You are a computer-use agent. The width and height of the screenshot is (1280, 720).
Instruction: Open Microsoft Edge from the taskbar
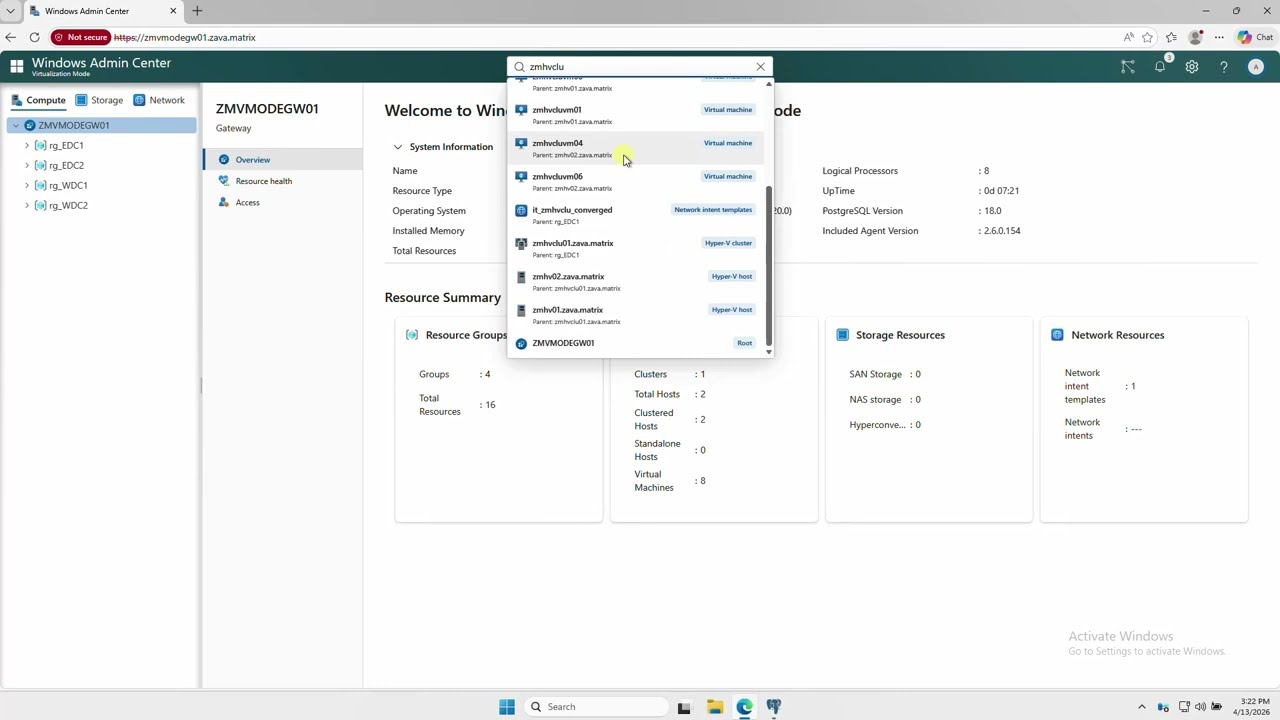pyautogui.click(x=745, y=707)
